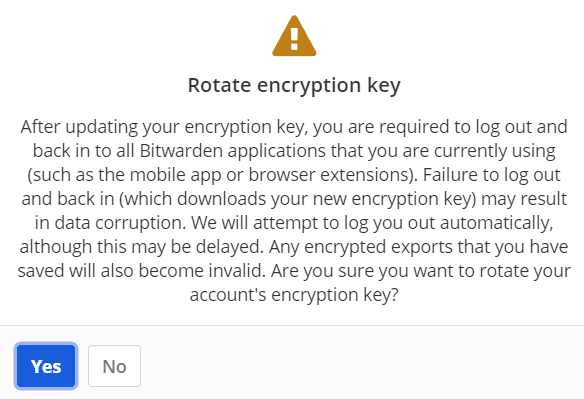Cancel key rotation with No button
This screenshot has height=399, width=584.
click(x=114, y=366)
